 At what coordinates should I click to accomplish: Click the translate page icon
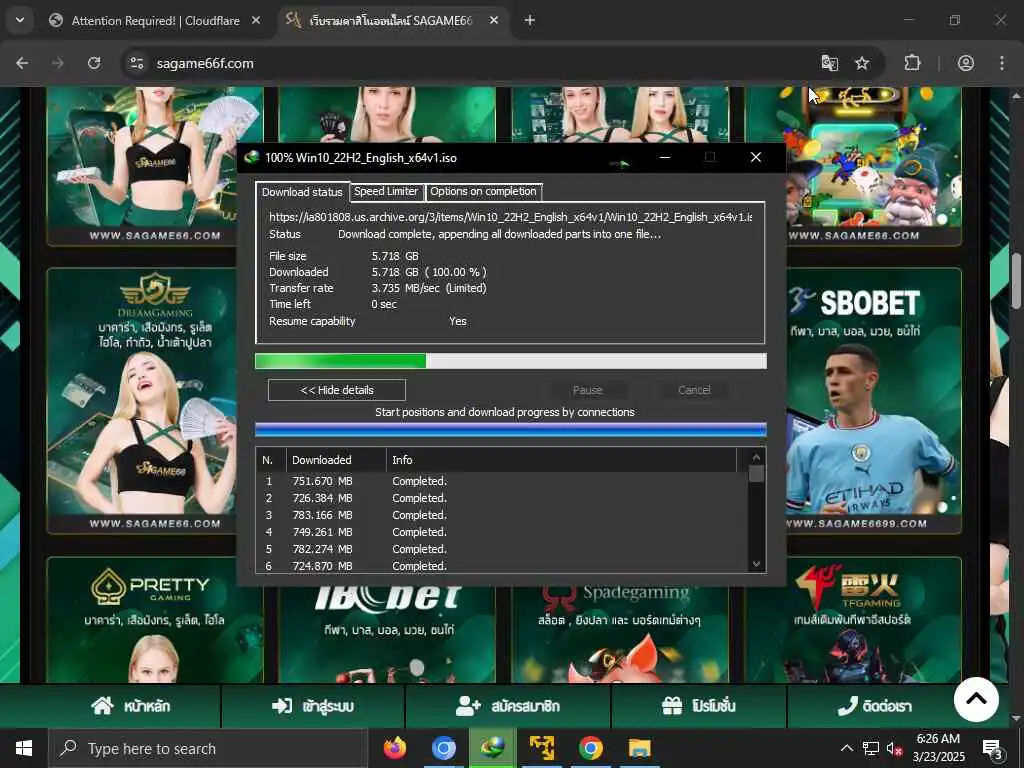(829, 63)
